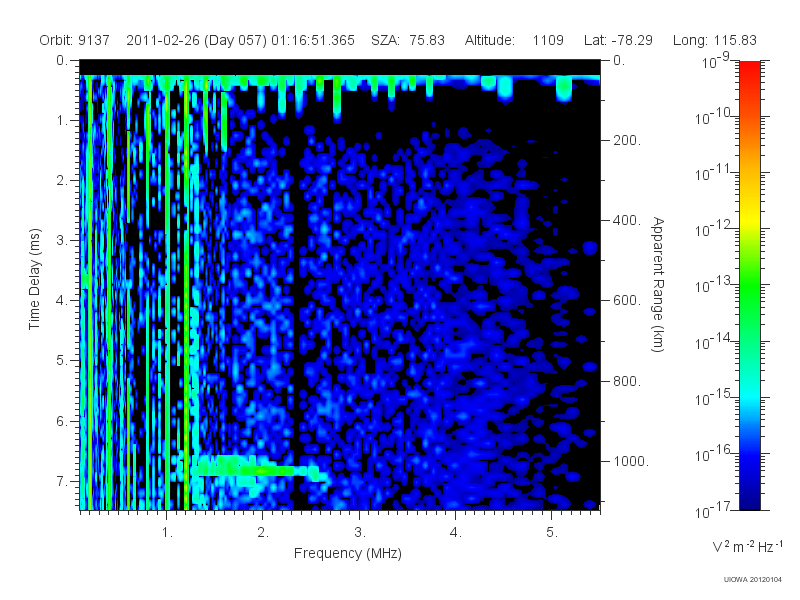Click the yellow band of the color bar

pos(750,220)
